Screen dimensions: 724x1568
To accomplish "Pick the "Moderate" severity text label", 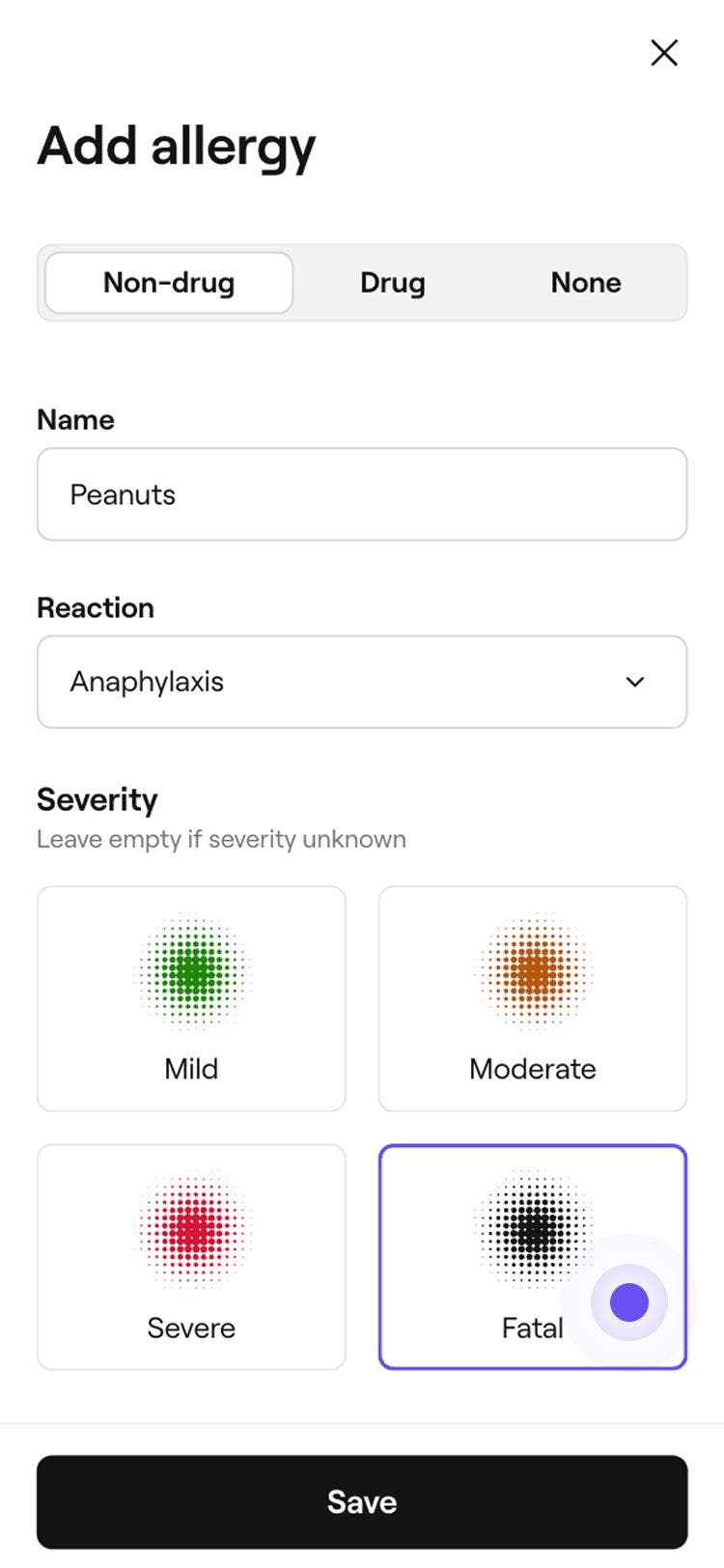I will pos(533,1069).
